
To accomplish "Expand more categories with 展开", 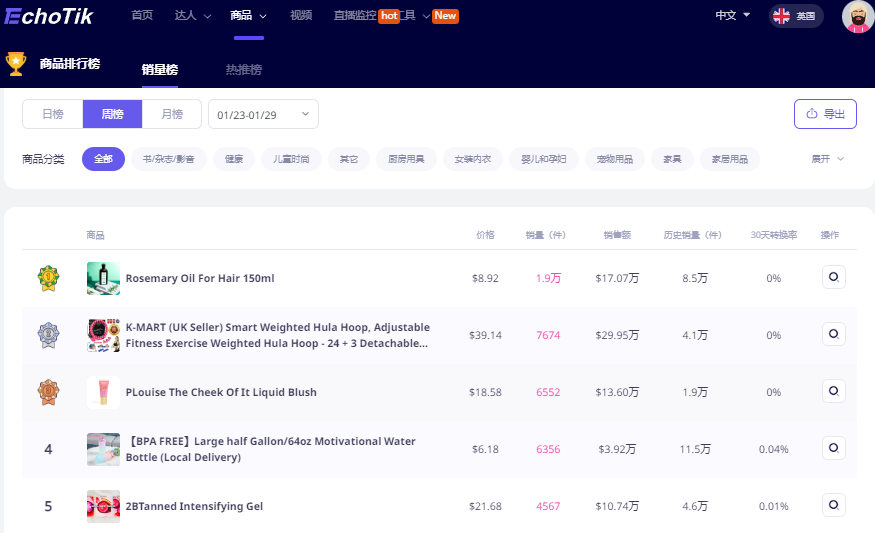I will tap(827, 159).
